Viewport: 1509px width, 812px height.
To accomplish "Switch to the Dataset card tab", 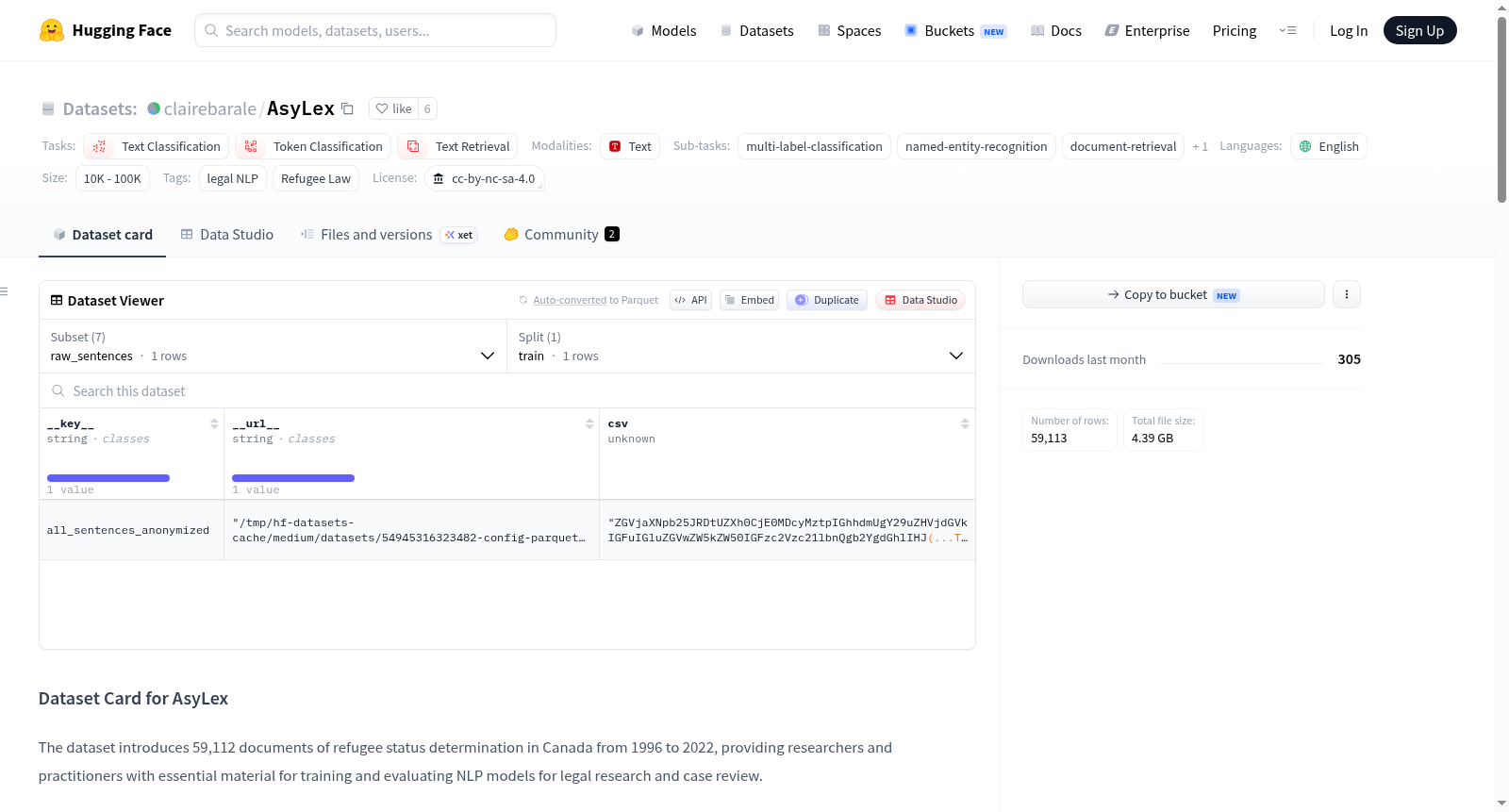I will point(102,234).
